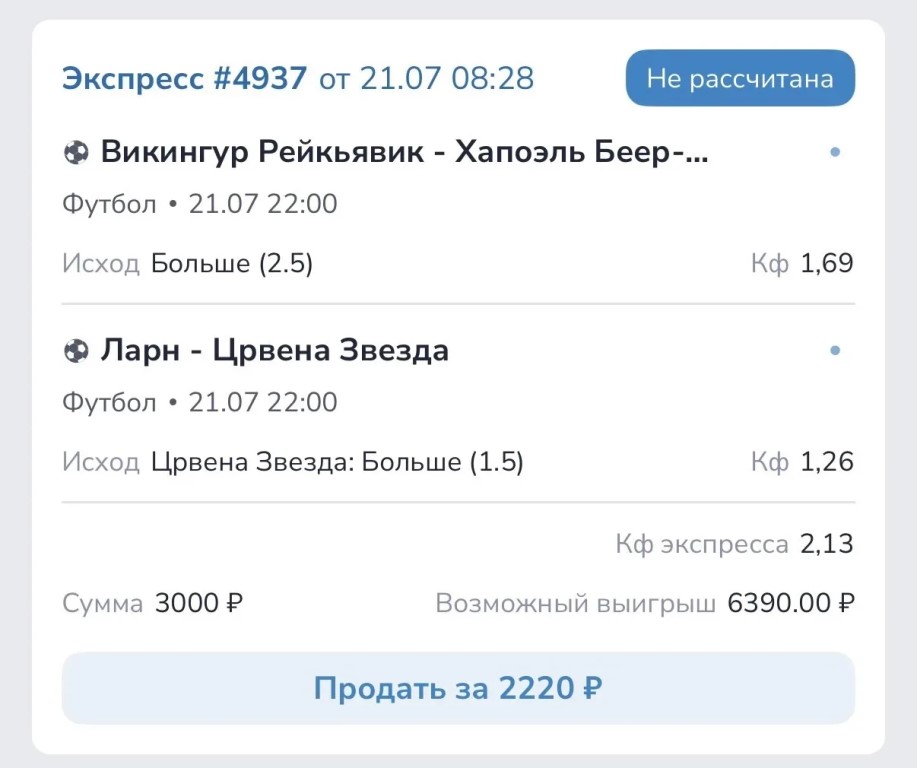
Task: Click the status dot for the Викингур Рейкьявик match
Action: tap(835, 152)
